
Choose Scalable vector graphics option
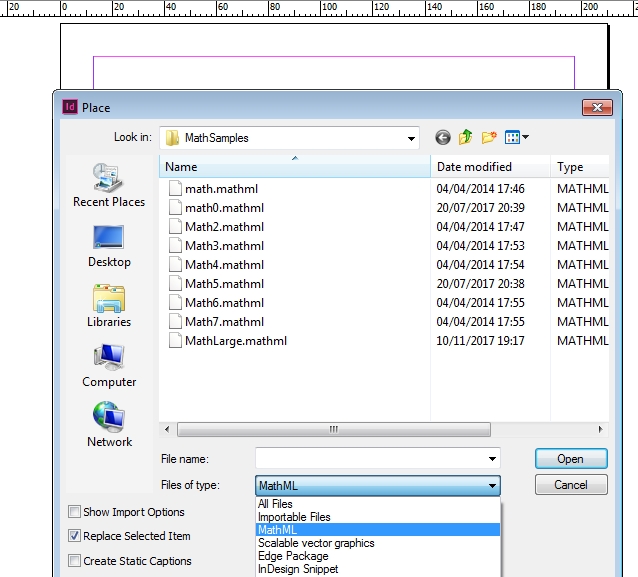coord(378,543)
